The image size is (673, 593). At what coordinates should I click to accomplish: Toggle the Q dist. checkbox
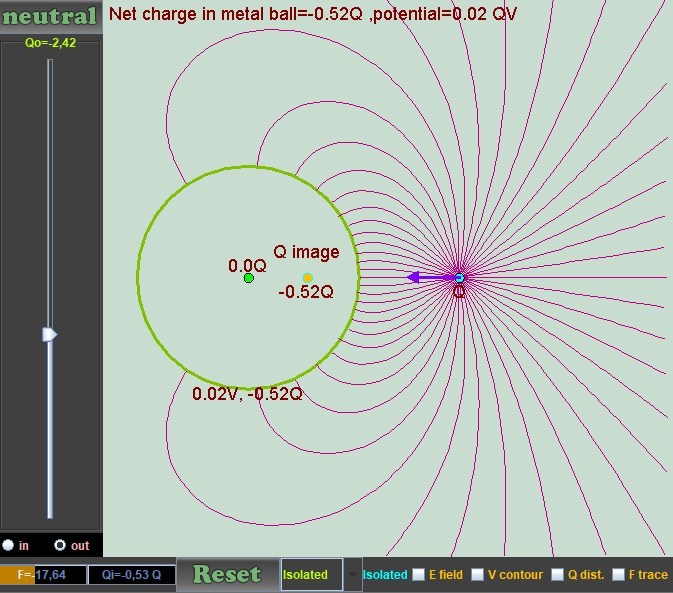(557, 575)
